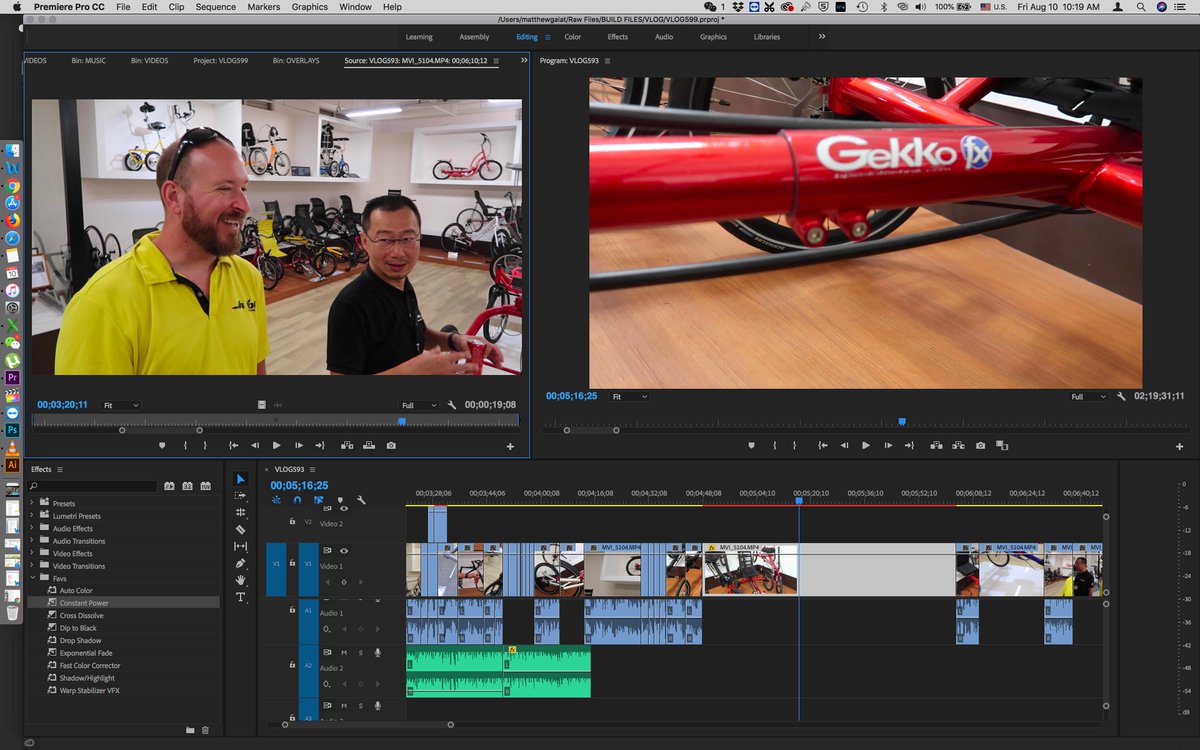Screen dimensions: 1200x750
Task: Click Extract button in Program monitor
Action: (x=958, y=445)
